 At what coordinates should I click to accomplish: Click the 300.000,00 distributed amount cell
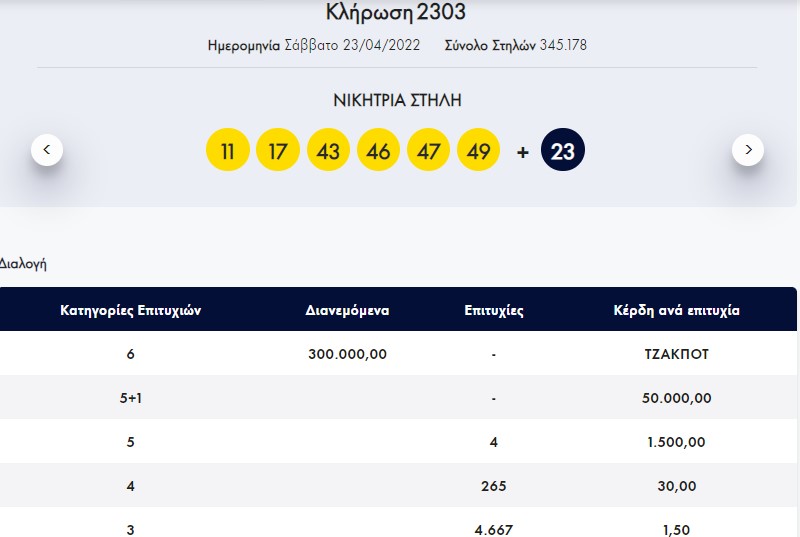point(347,354)
